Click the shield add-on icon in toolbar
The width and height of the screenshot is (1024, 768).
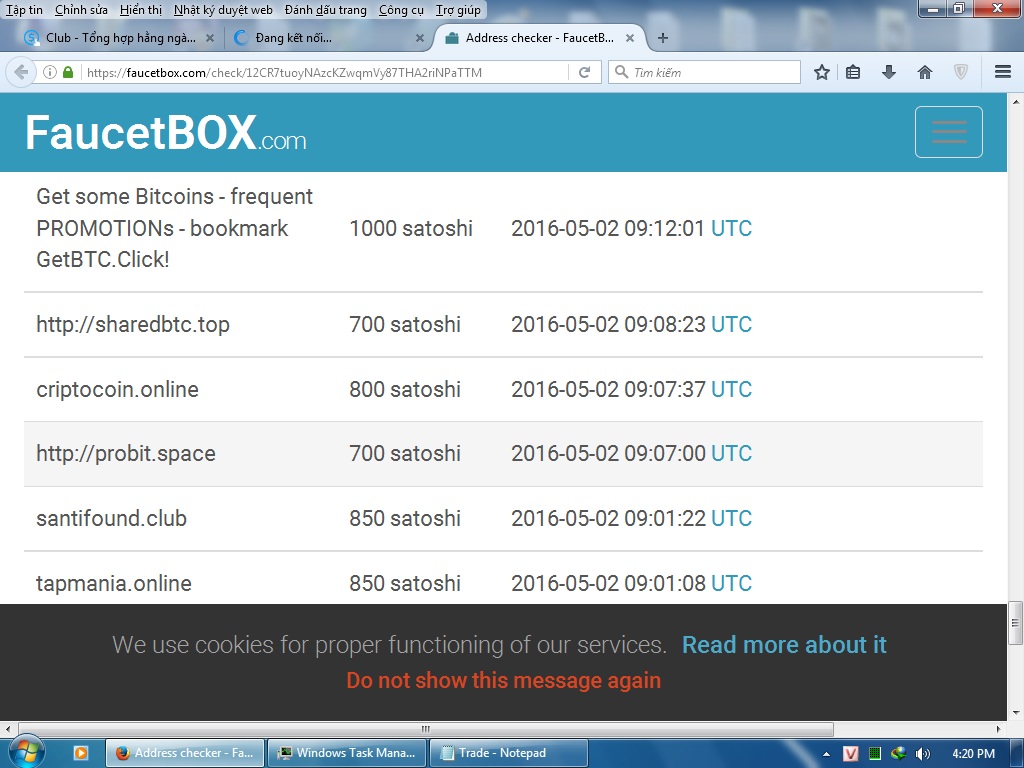(961, 72)
